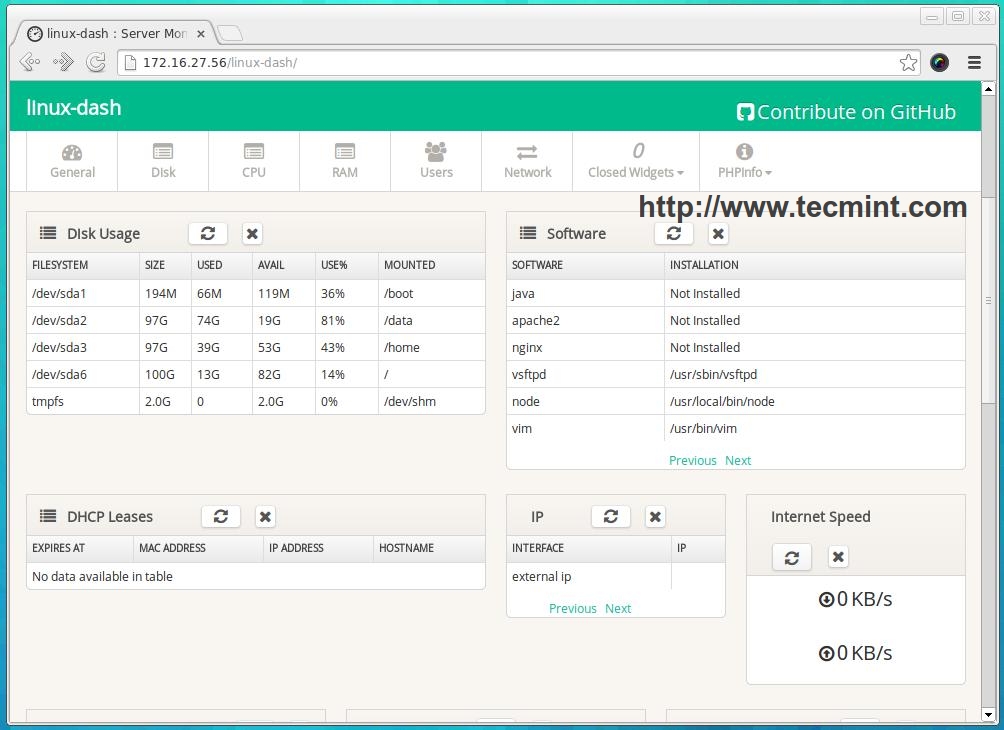Refresh the Disk Usage widget
This screenshot has height=730, width=1004.
coord(208,233)
